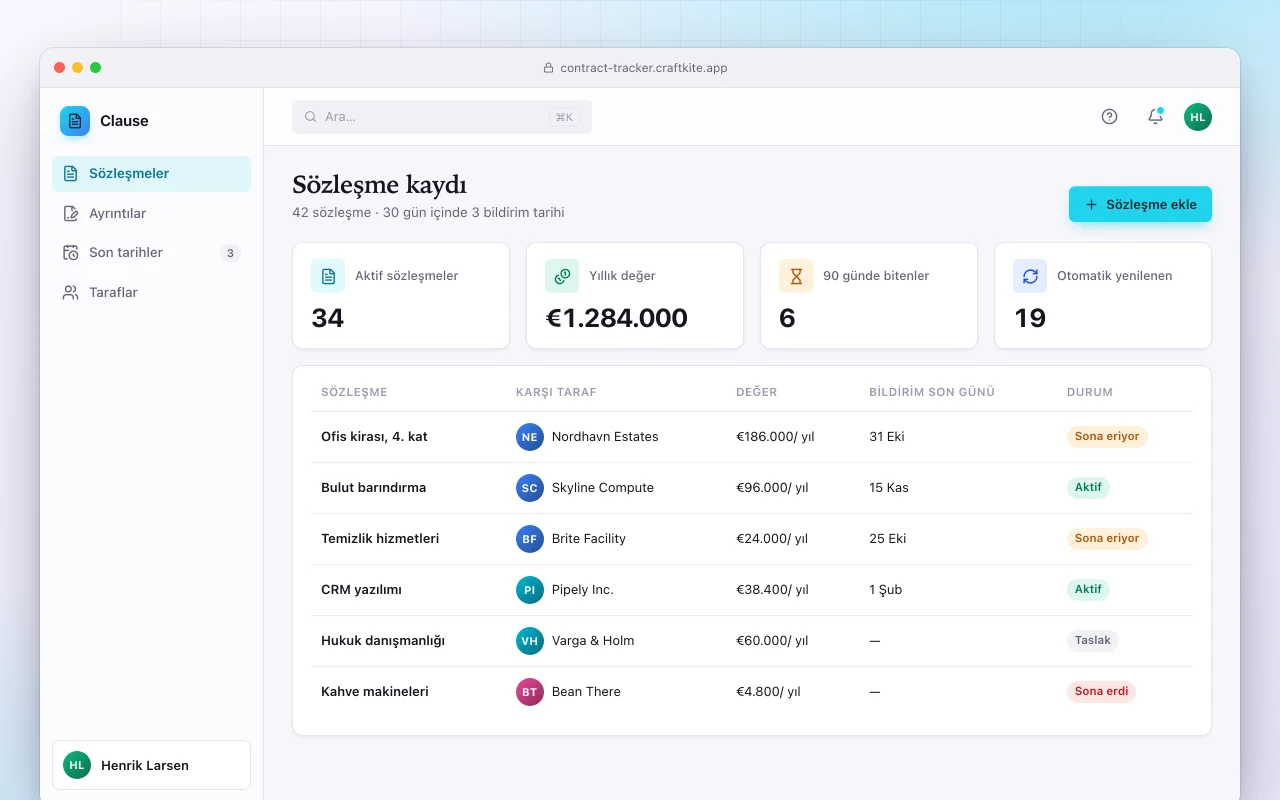Click the BF avatar for Brite Facility
1280x800 pixels.
530,539
